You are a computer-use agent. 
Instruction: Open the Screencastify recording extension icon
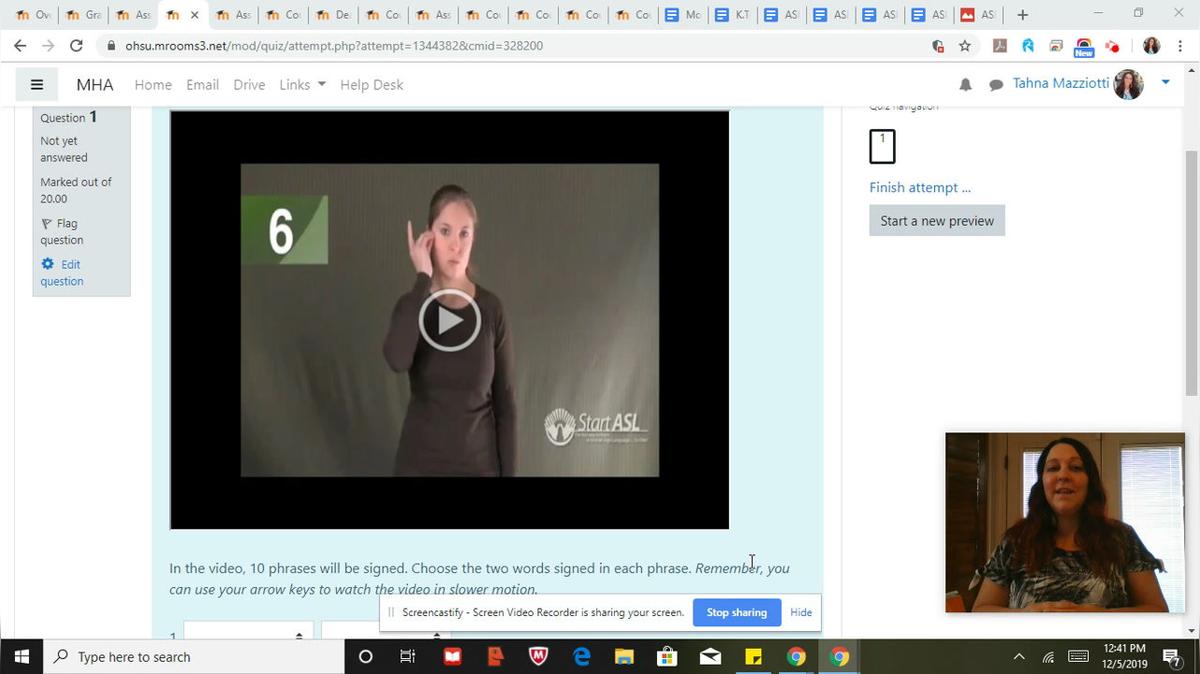(x=1112, y=45)
